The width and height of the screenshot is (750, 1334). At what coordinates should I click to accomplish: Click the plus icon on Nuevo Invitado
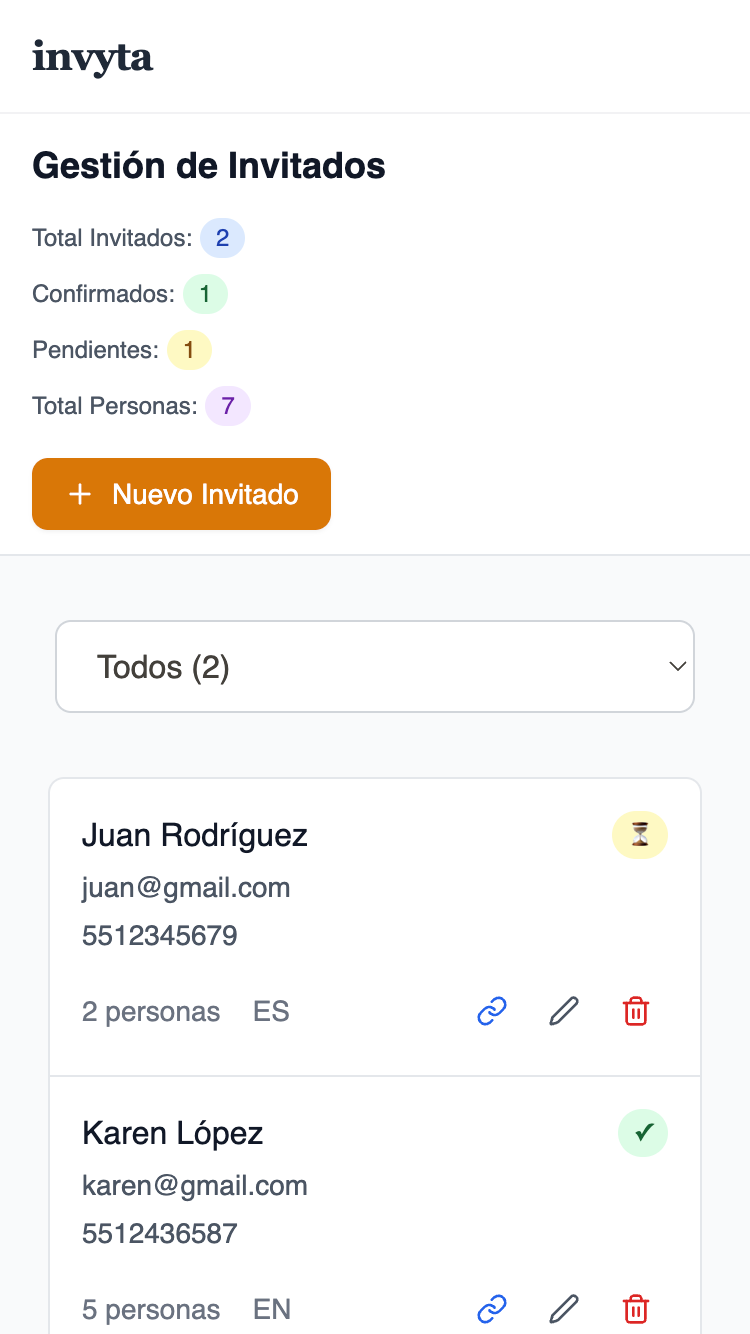tap(80, 494)
